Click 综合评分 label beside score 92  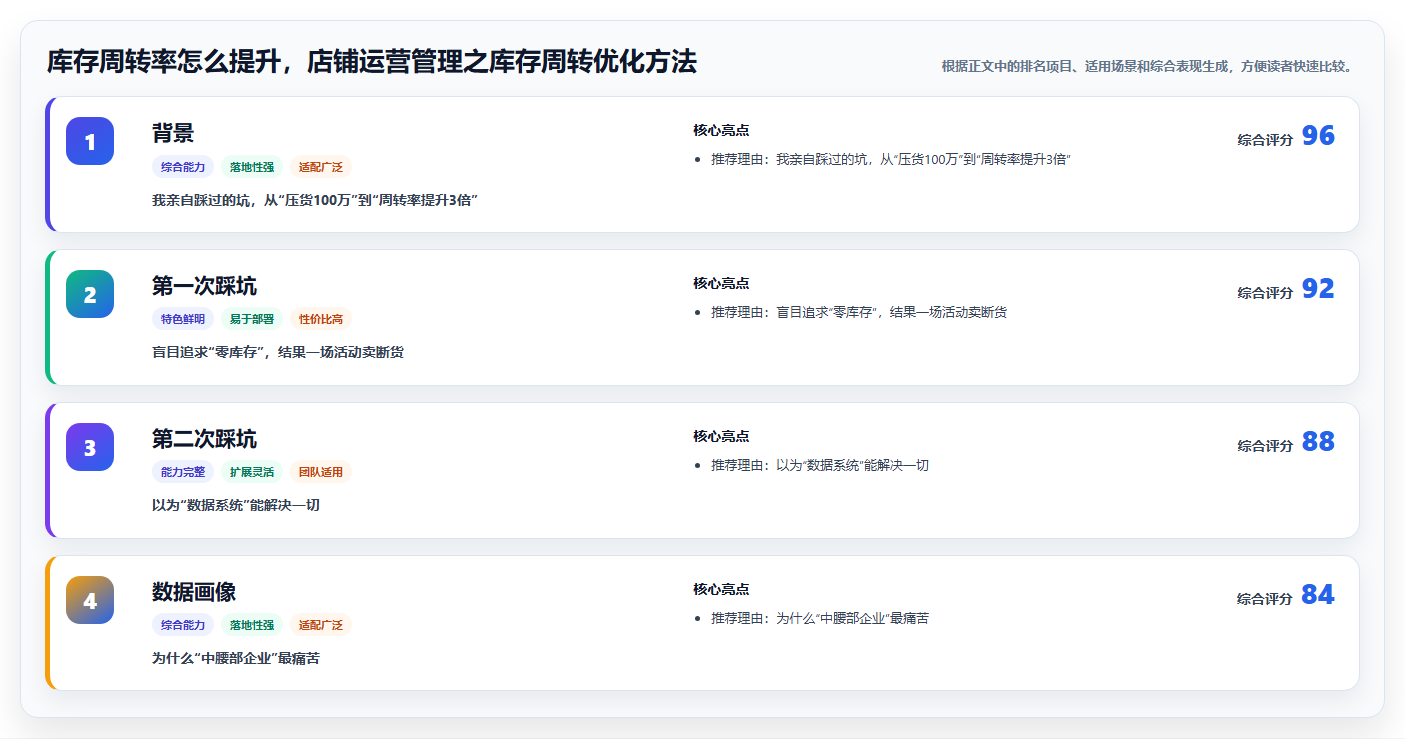tap(1265, 293)
